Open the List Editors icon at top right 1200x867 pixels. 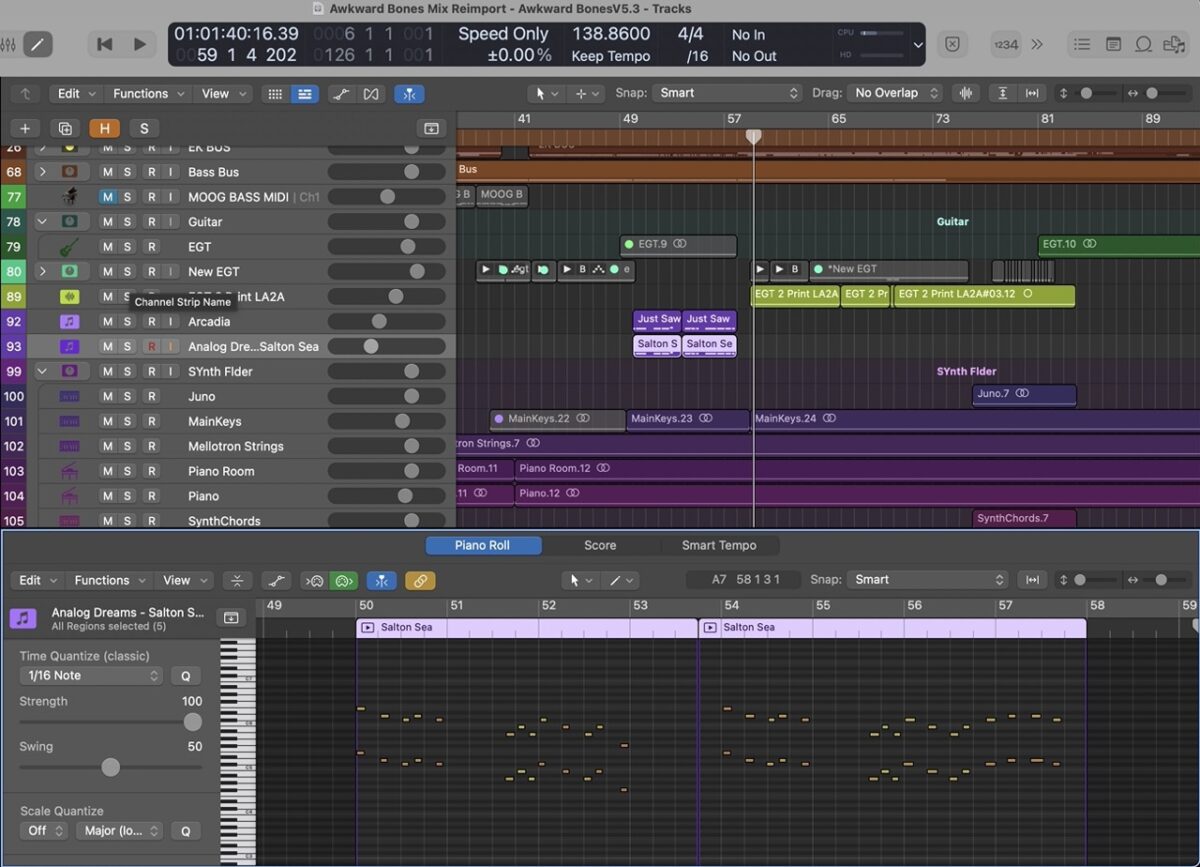[x=1081, y=44]
